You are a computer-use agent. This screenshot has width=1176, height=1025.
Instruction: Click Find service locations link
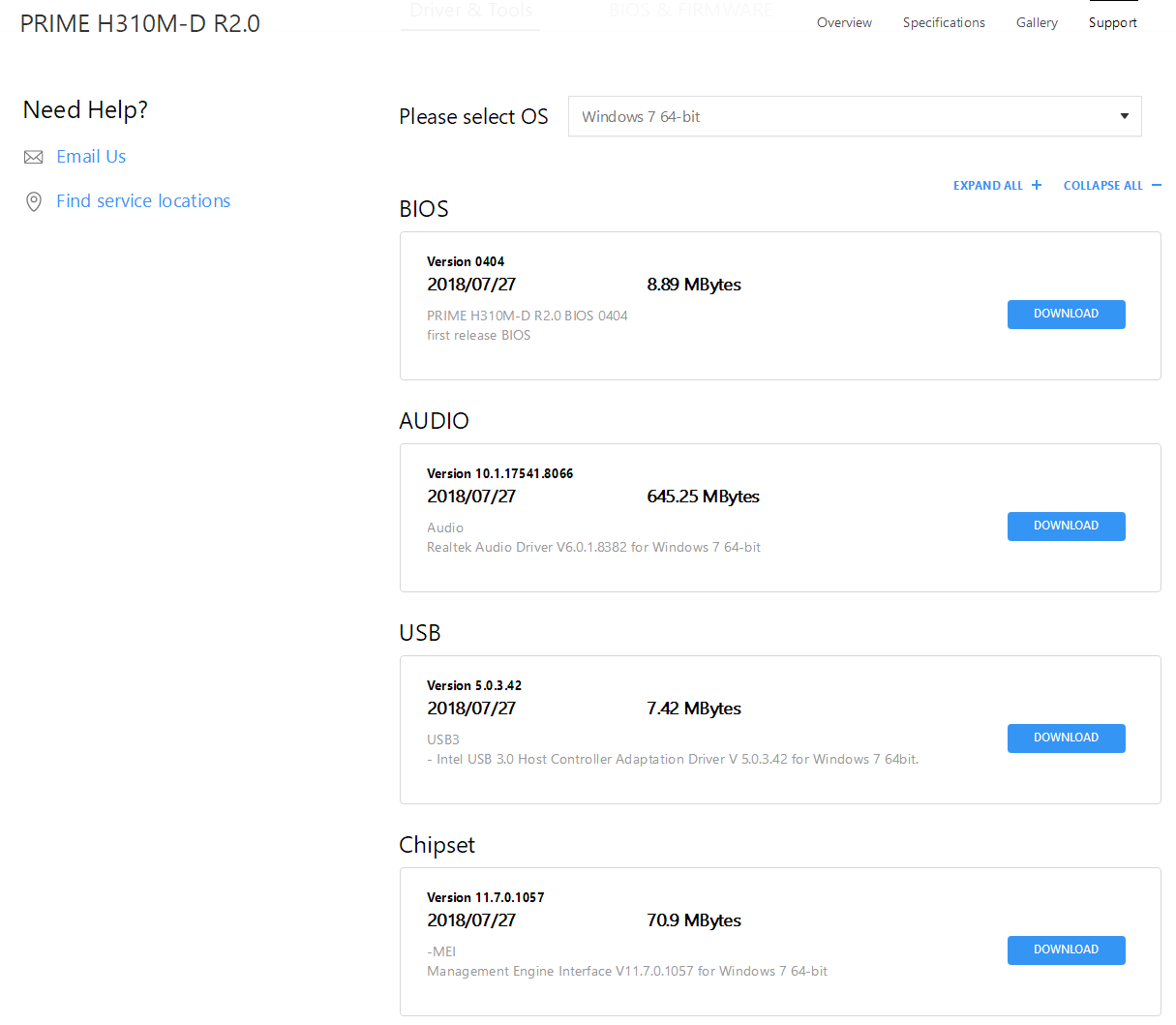[143, 201]
